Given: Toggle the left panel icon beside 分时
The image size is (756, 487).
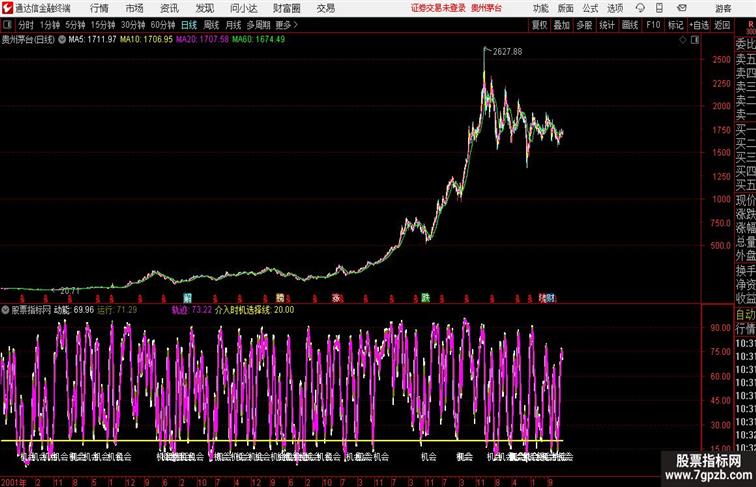Looking at the screenshot, I should pos(7,25).
